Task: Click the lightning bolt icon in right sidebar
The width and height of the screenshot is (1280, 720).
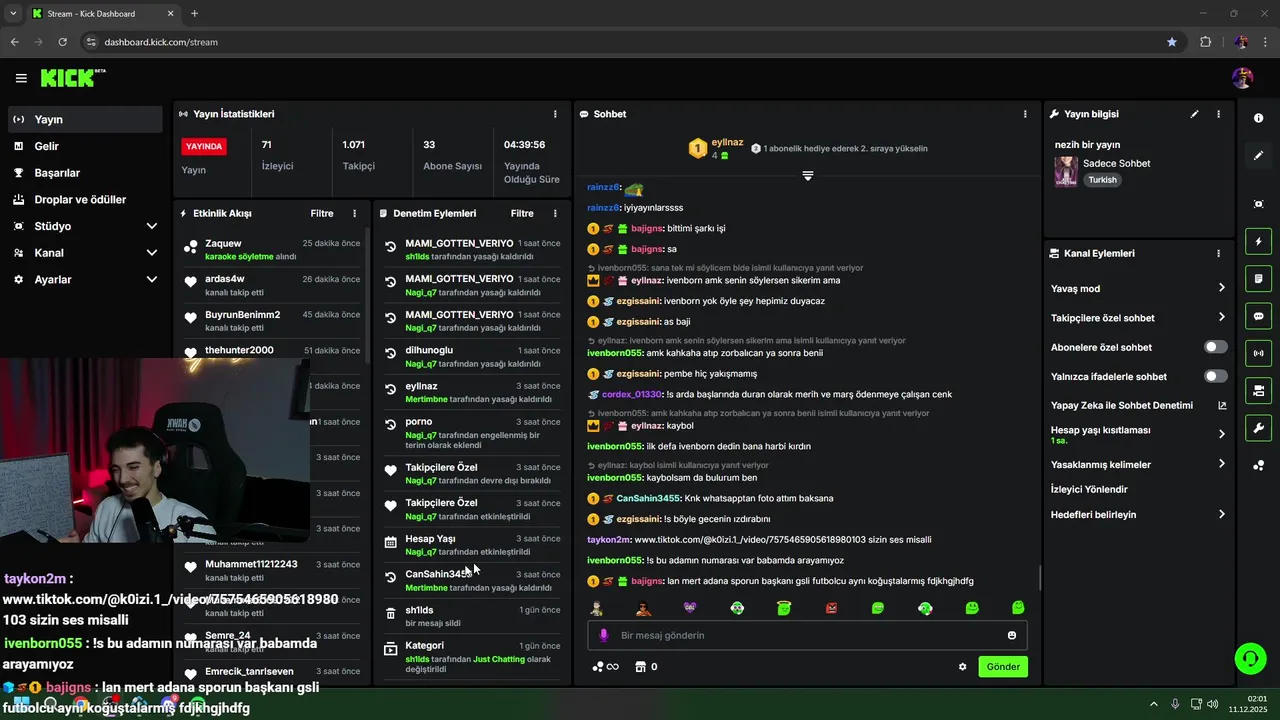Action: coord(1258,241)
